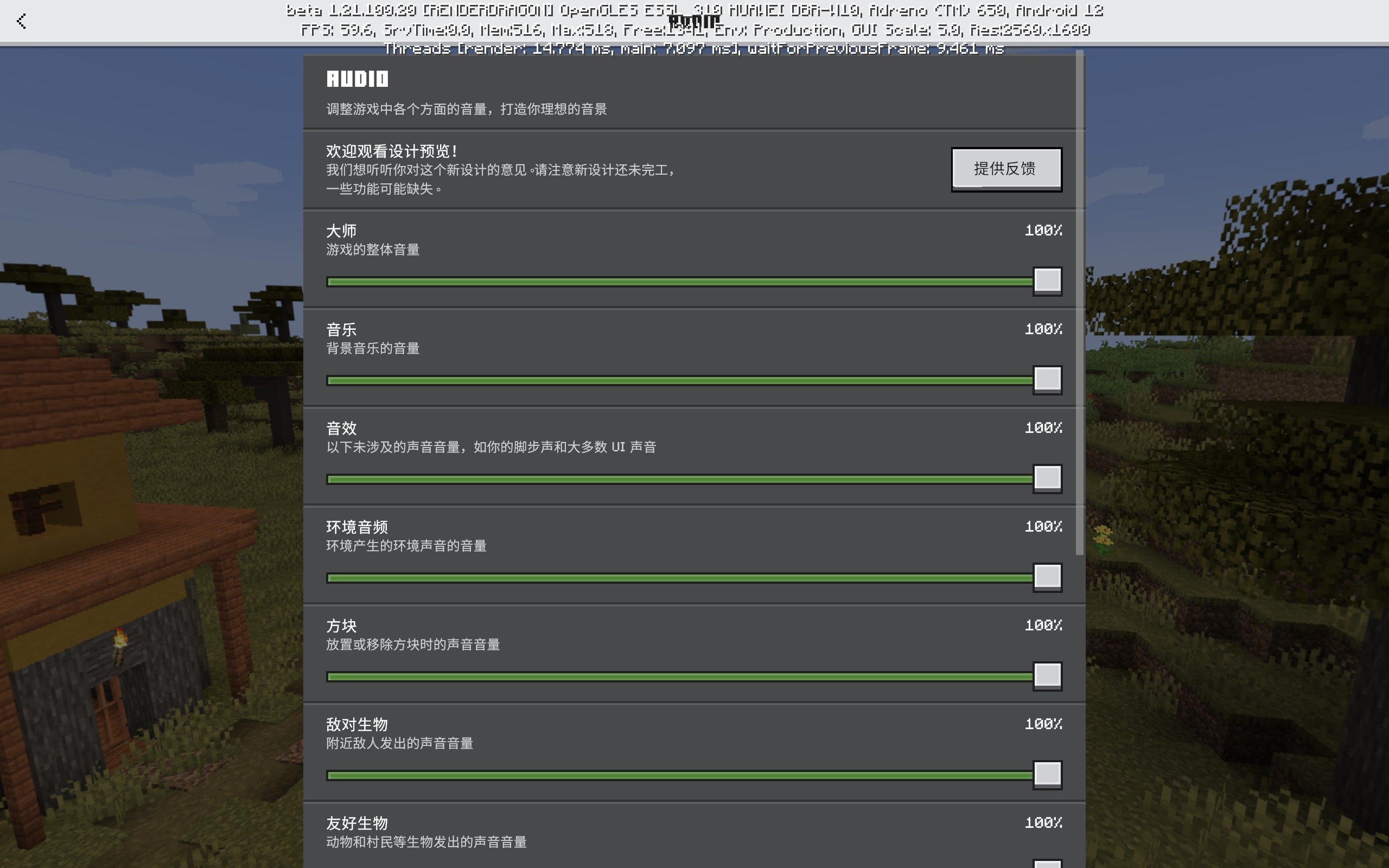Click the 提供反馈 feedback button
1389x868 pixels.
[x=1006, y=169]
